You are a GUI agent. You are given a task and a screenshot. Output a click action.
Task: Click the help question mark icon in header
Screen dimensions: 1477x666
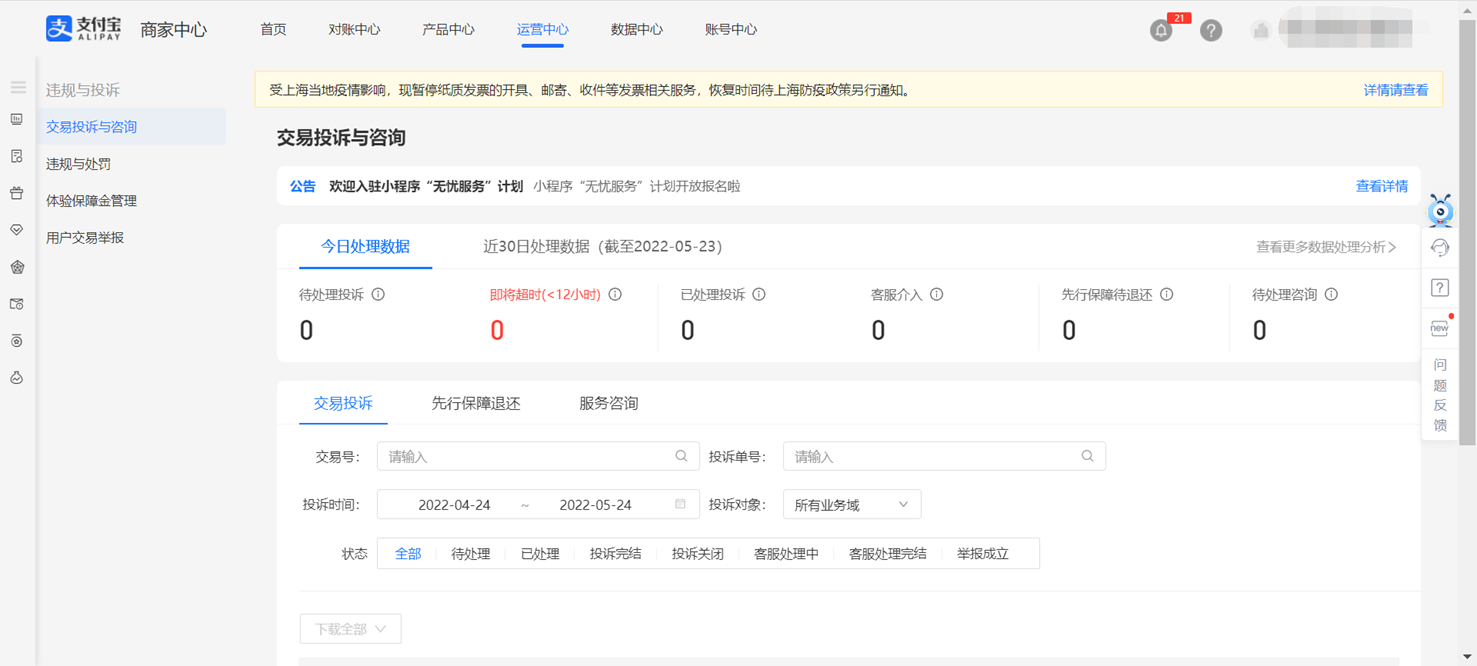click(x=1211, y=30)
